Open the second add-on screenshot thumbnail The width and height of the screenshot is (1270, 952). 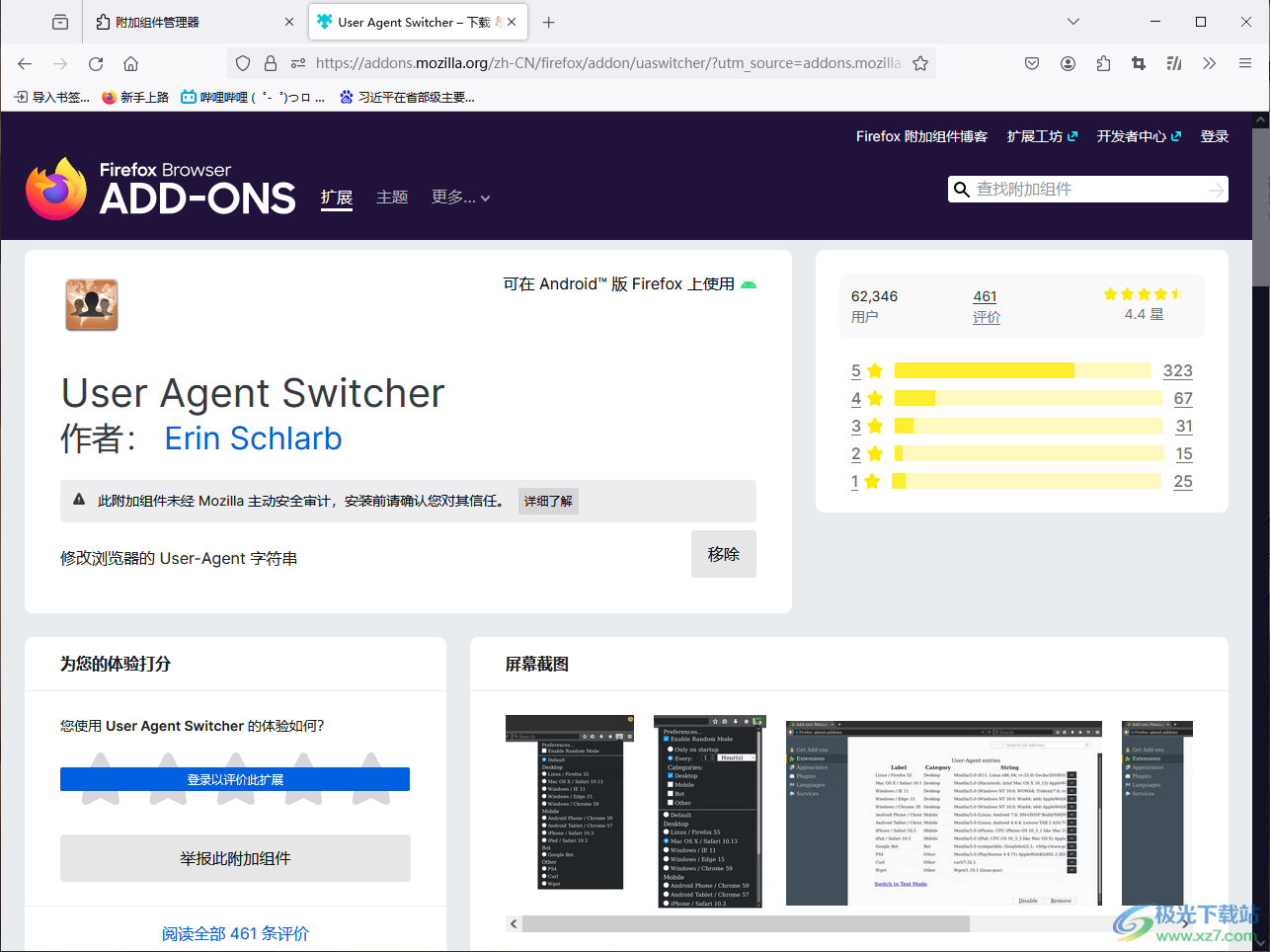click(x=708, y=811)
